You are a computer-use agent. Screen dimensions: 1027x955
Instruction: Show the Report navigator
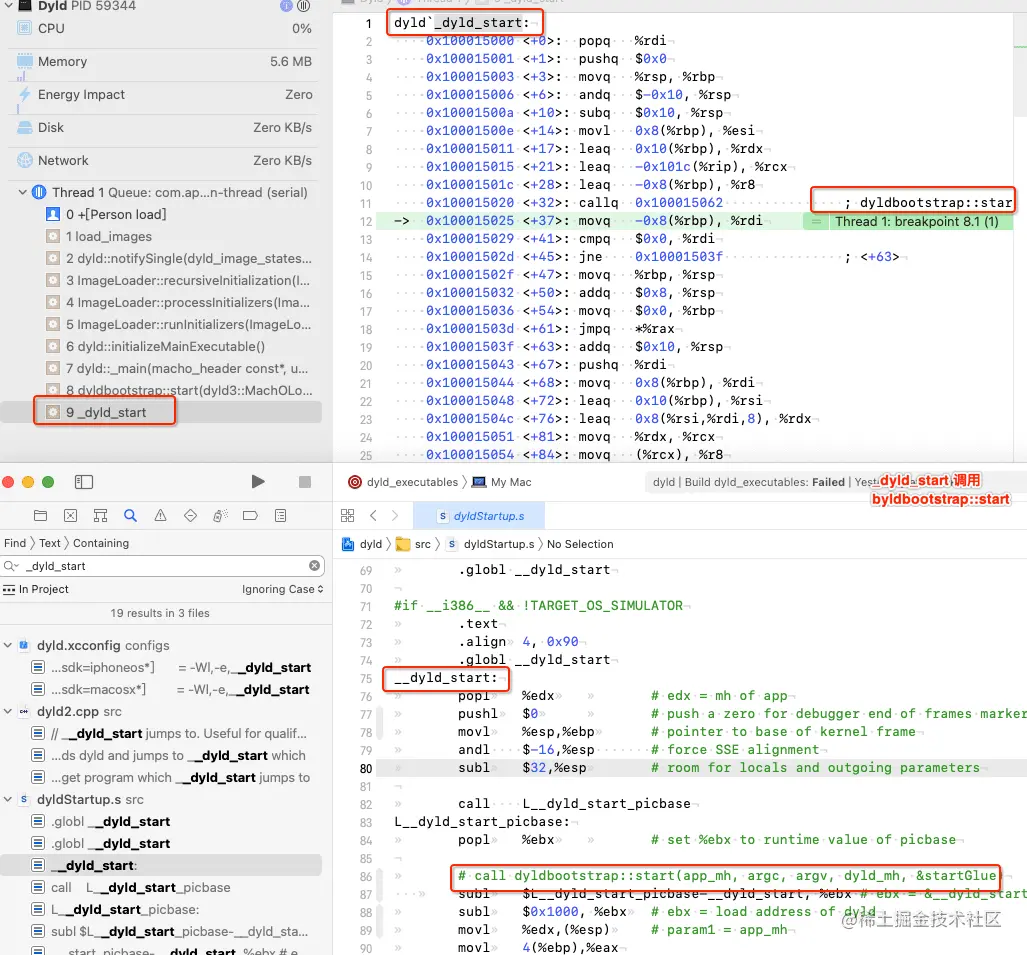[x=280, y=515]
